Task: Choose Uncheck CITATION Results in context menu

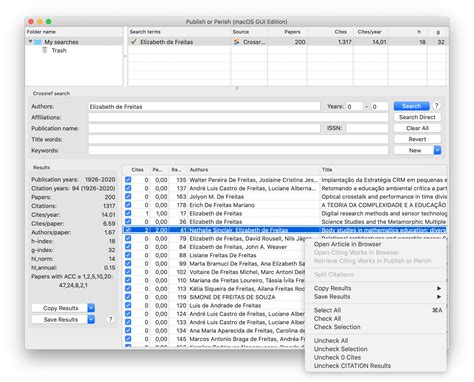Action: (352, 366)
